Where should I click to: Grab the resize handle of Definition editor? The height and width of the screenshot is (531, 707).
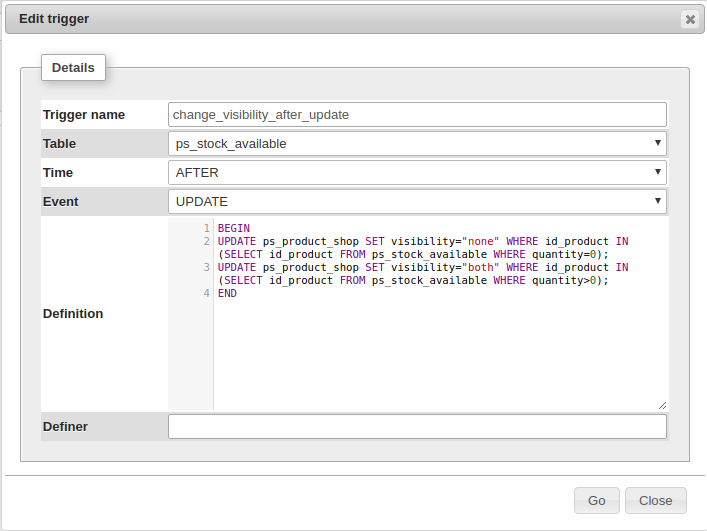pyautogui.click(x=662, y=404)
